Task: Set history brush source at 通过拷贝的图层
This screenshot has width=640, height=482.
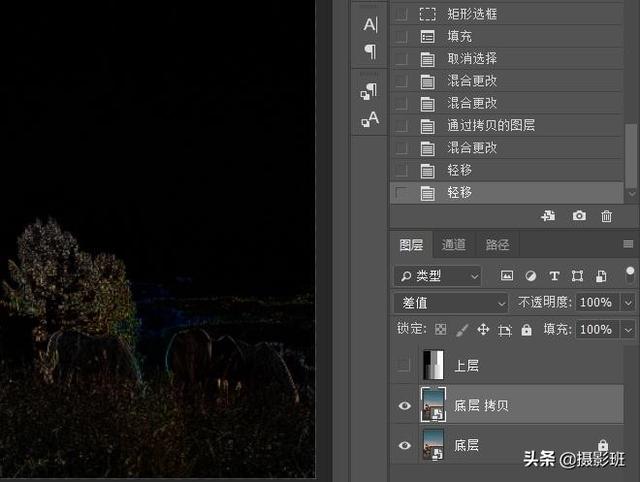Action: (x=402, y=126)
